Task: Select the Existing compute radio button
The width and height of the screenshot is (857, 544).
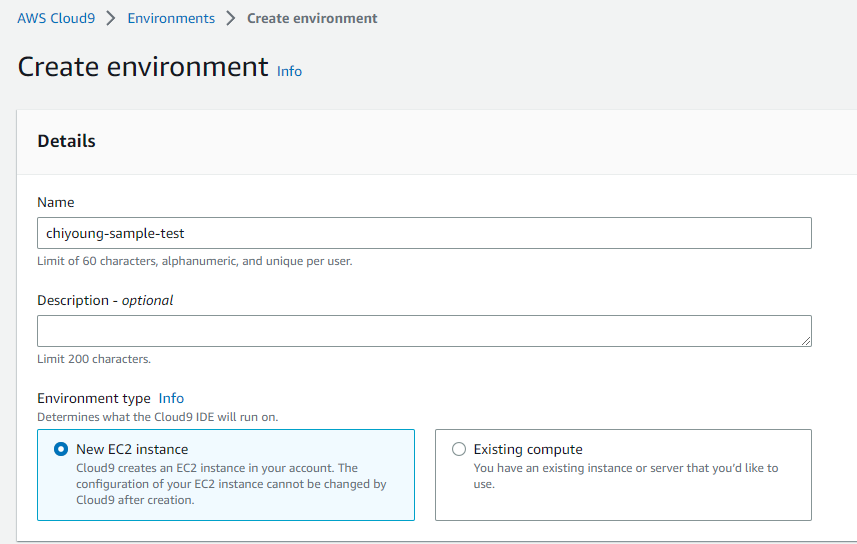Action: 459,450
